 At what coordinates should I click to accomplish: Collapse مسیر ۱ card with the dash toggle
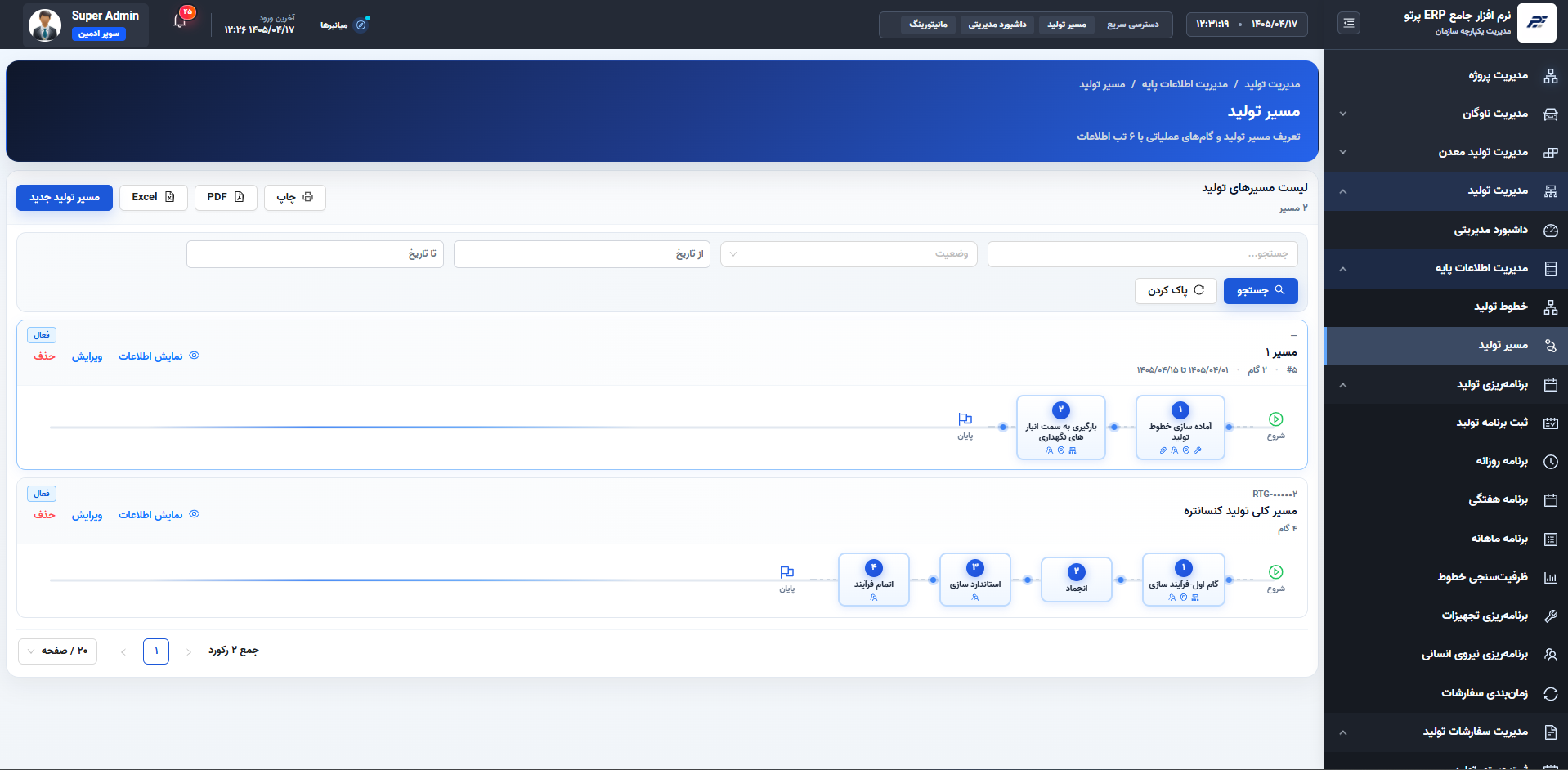1293,335
